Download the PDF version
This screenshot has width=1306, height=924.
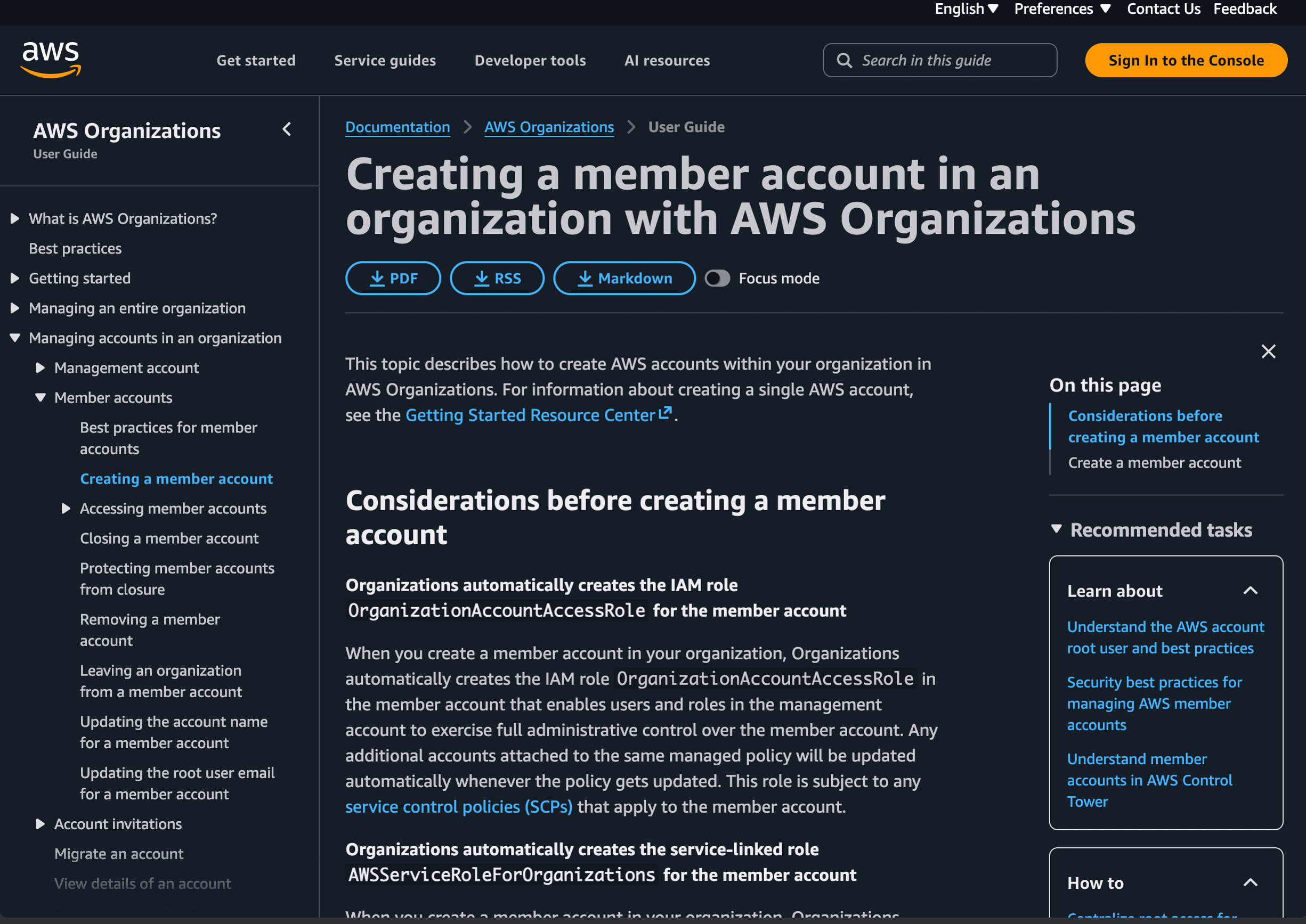click(x=393, y=278)
